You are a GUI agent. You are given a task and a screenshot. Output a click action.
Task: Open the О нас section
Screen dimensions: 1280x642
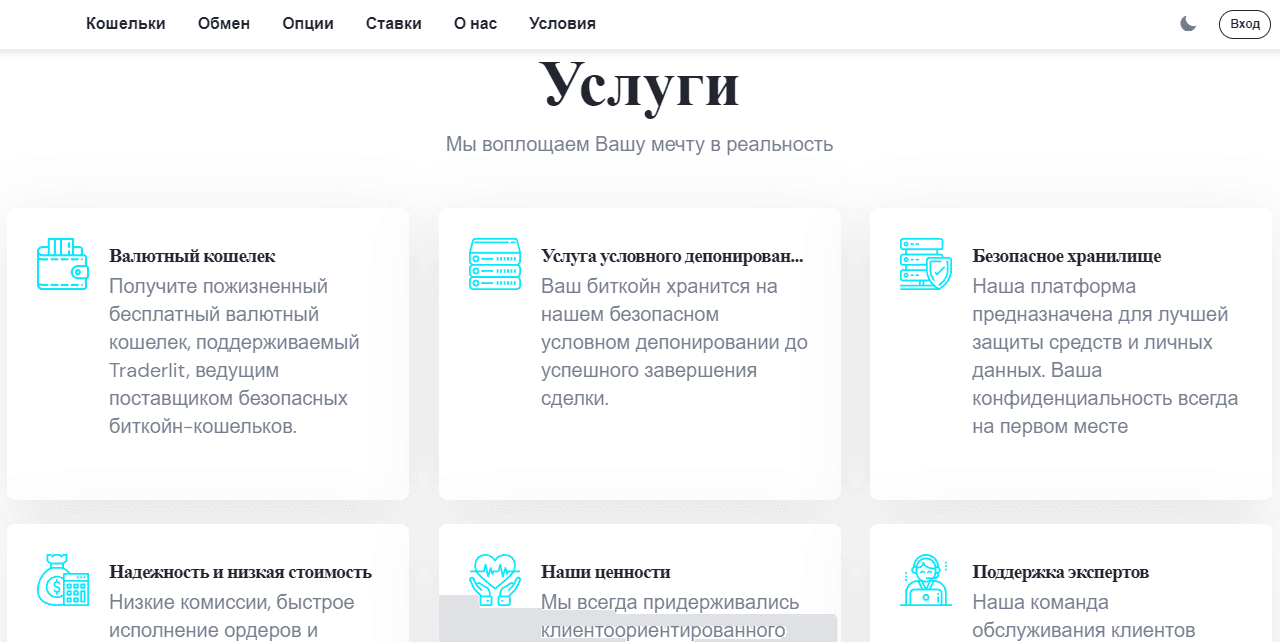pyautogui.click(x=474, y=23)
